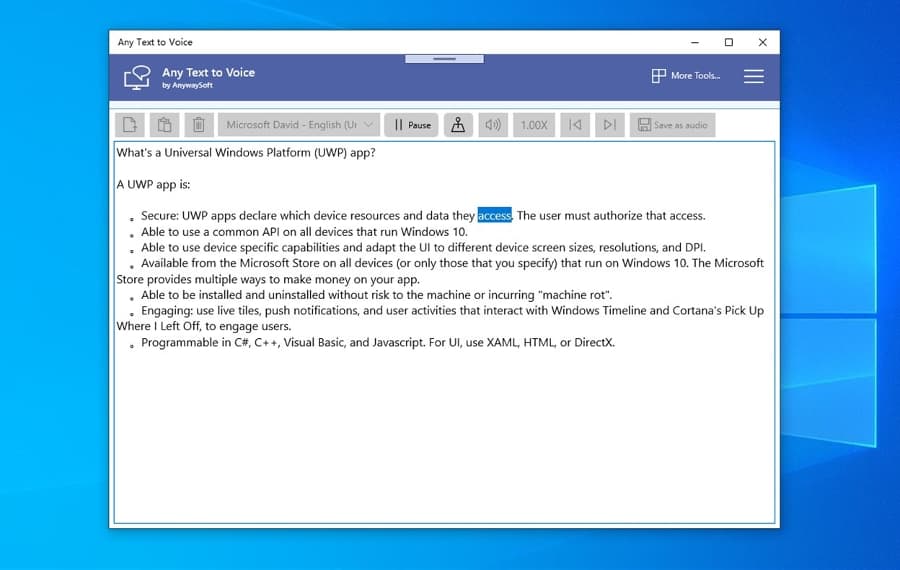
Task: Open the 1.00X speed control
Action: pos(534,125)
